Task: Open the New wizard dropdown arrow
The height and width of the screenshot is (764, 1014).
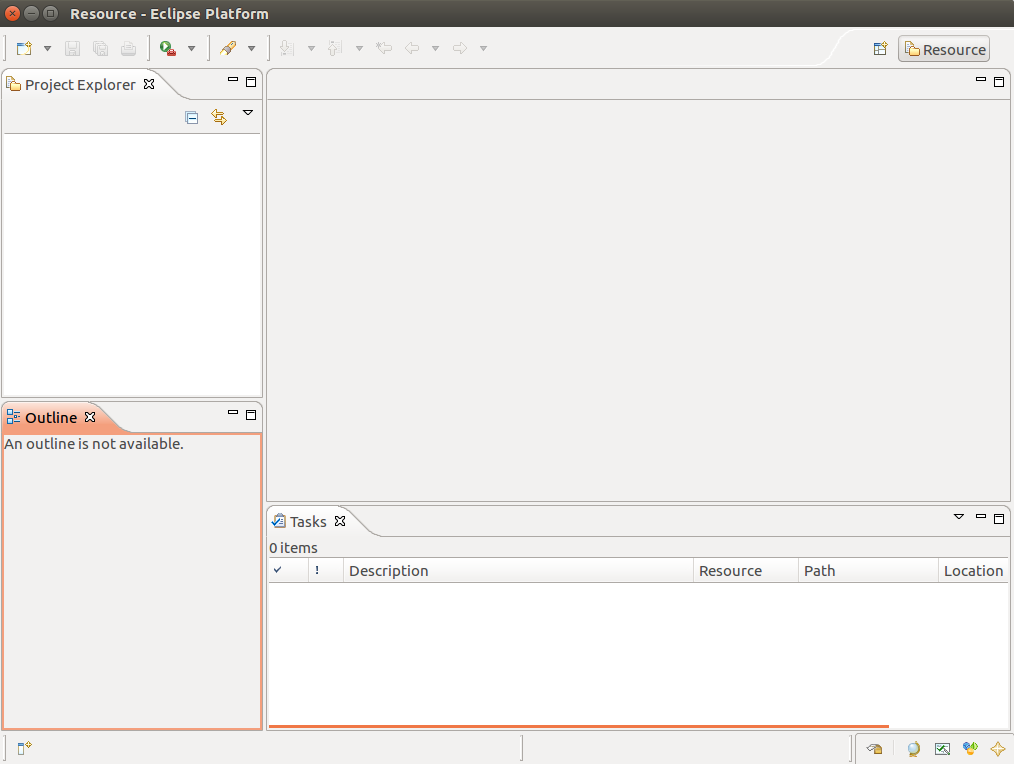Action: (x=47, y=49)
